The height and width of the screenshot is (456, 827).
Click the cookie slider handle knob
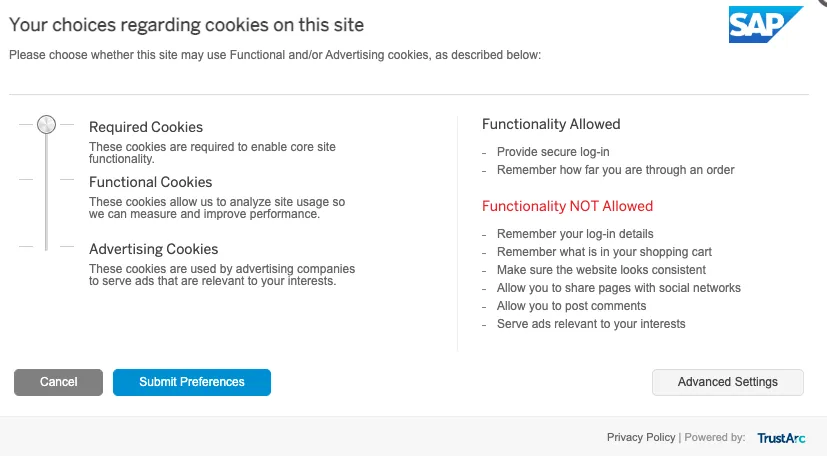46,125
